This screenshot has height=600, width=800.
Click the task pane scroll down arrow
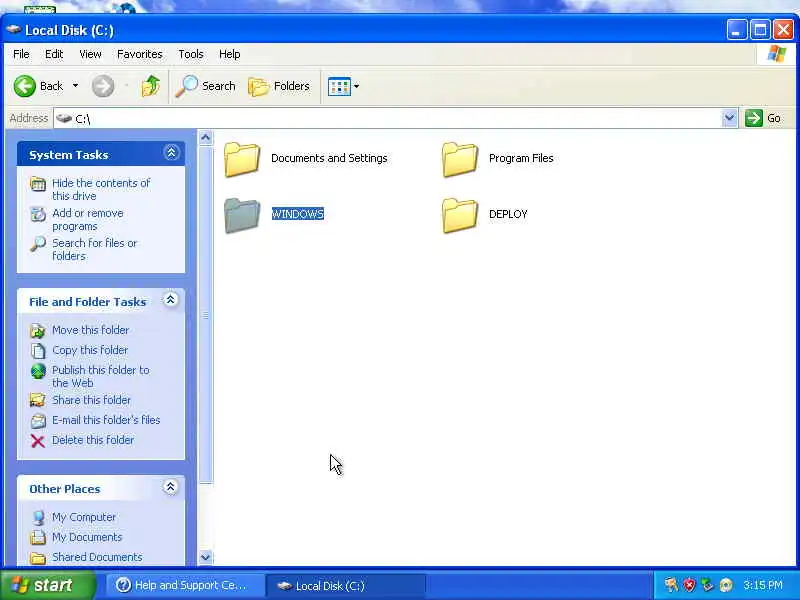pyautogui.click(x=206, y=557)
